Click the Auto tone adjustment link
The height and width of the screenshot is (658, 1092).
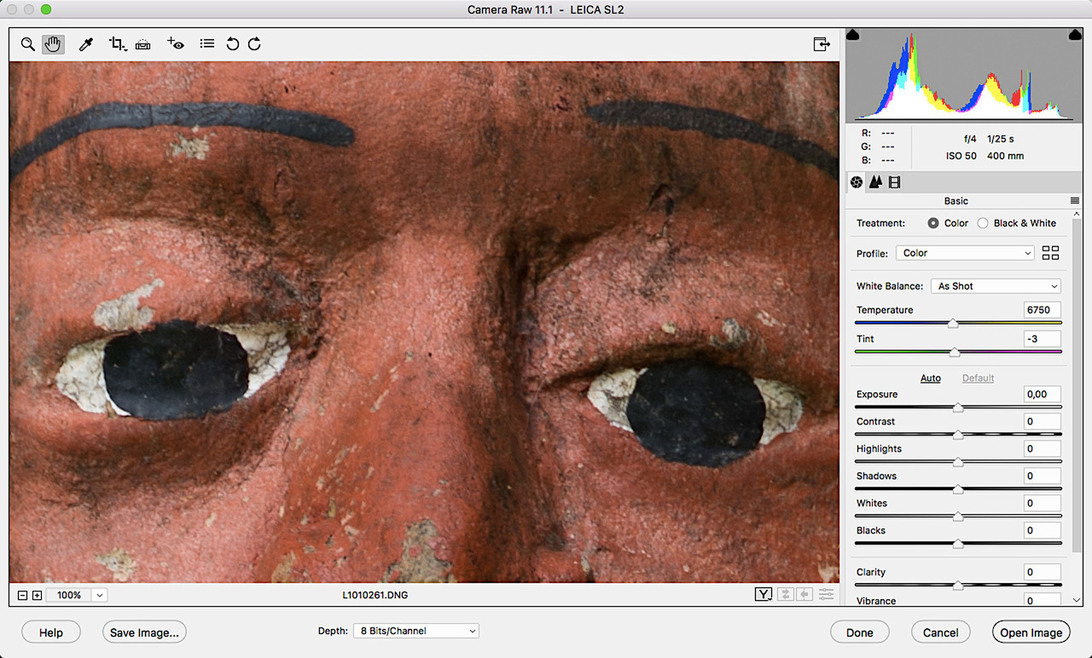[930, 378]
